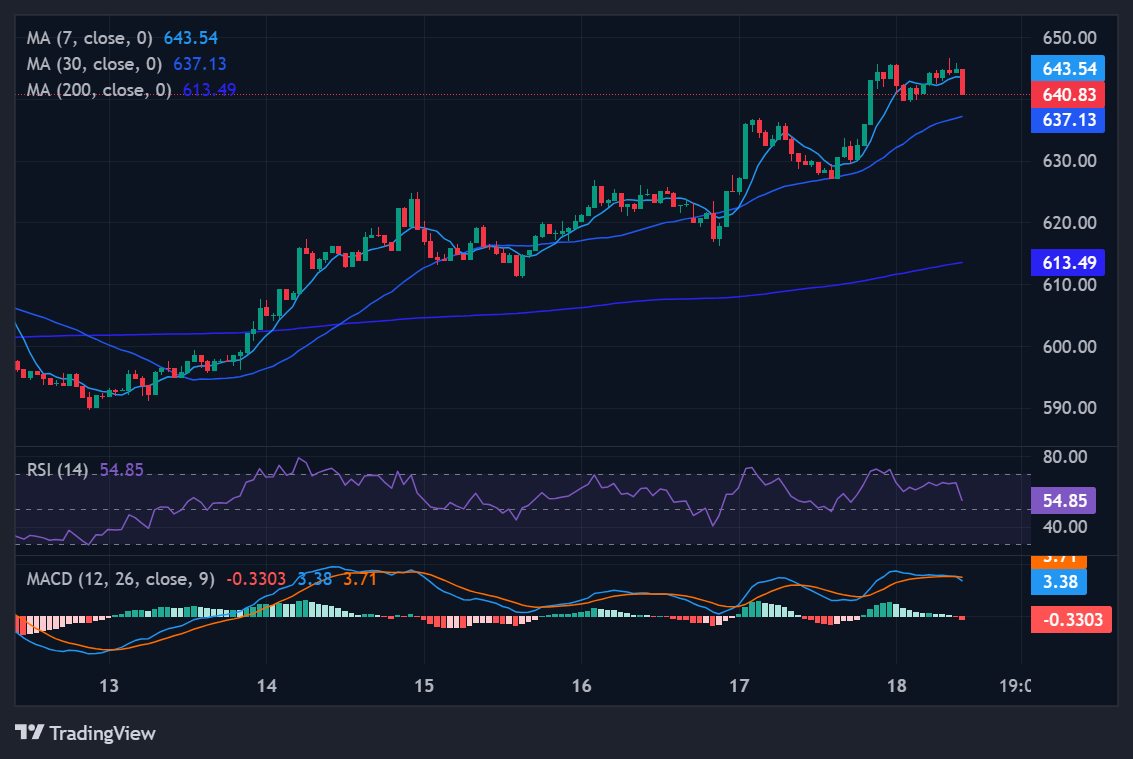Select the MA 30 close indicator legend
The image size is (1133, 759).
pyautogui.click(x=99, y=64)
